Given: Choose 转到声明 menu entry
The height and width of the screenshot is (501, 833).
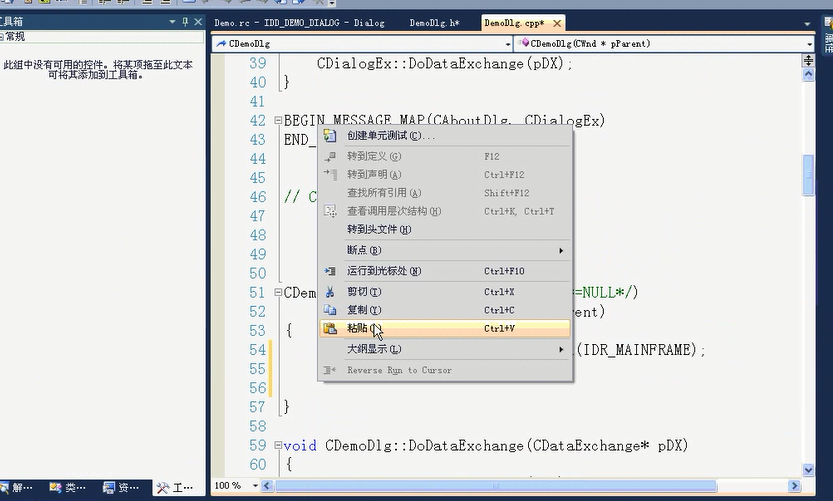Looking at the screenshot, I should click(445, 174).
